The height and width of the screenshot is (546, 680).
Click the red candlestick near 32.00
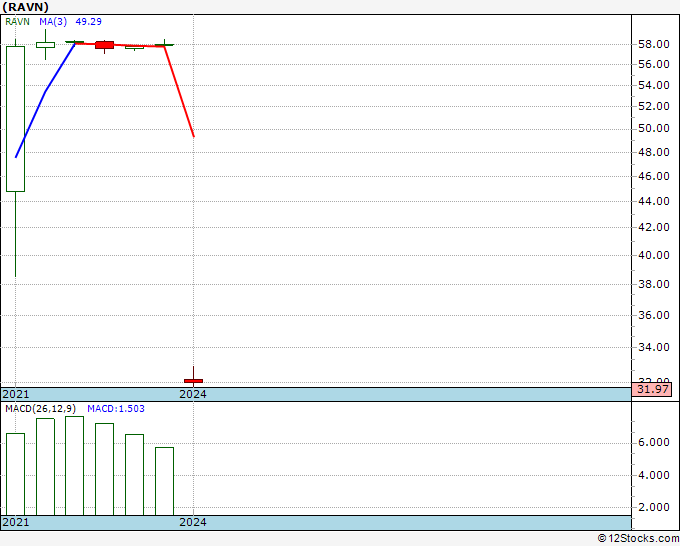pyautogui.click(x=193, y=381)
